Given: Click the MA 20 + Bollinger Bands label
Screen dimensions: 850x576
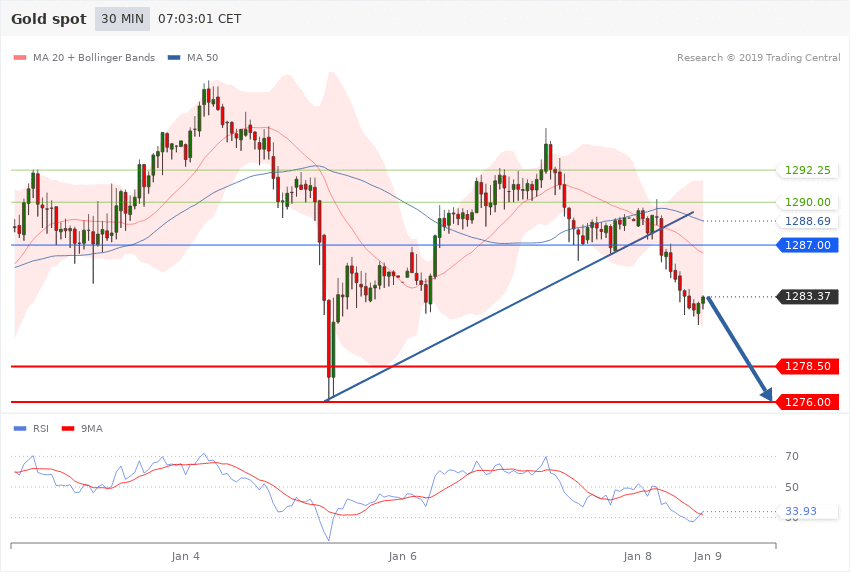Looking at the screenshot, I should (94, 57).
